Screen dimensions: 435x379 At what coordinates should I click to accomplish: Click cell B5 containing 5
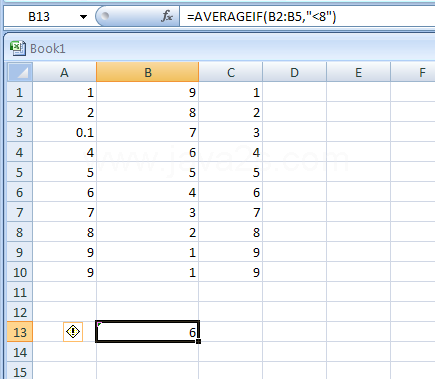click(148, 172)
